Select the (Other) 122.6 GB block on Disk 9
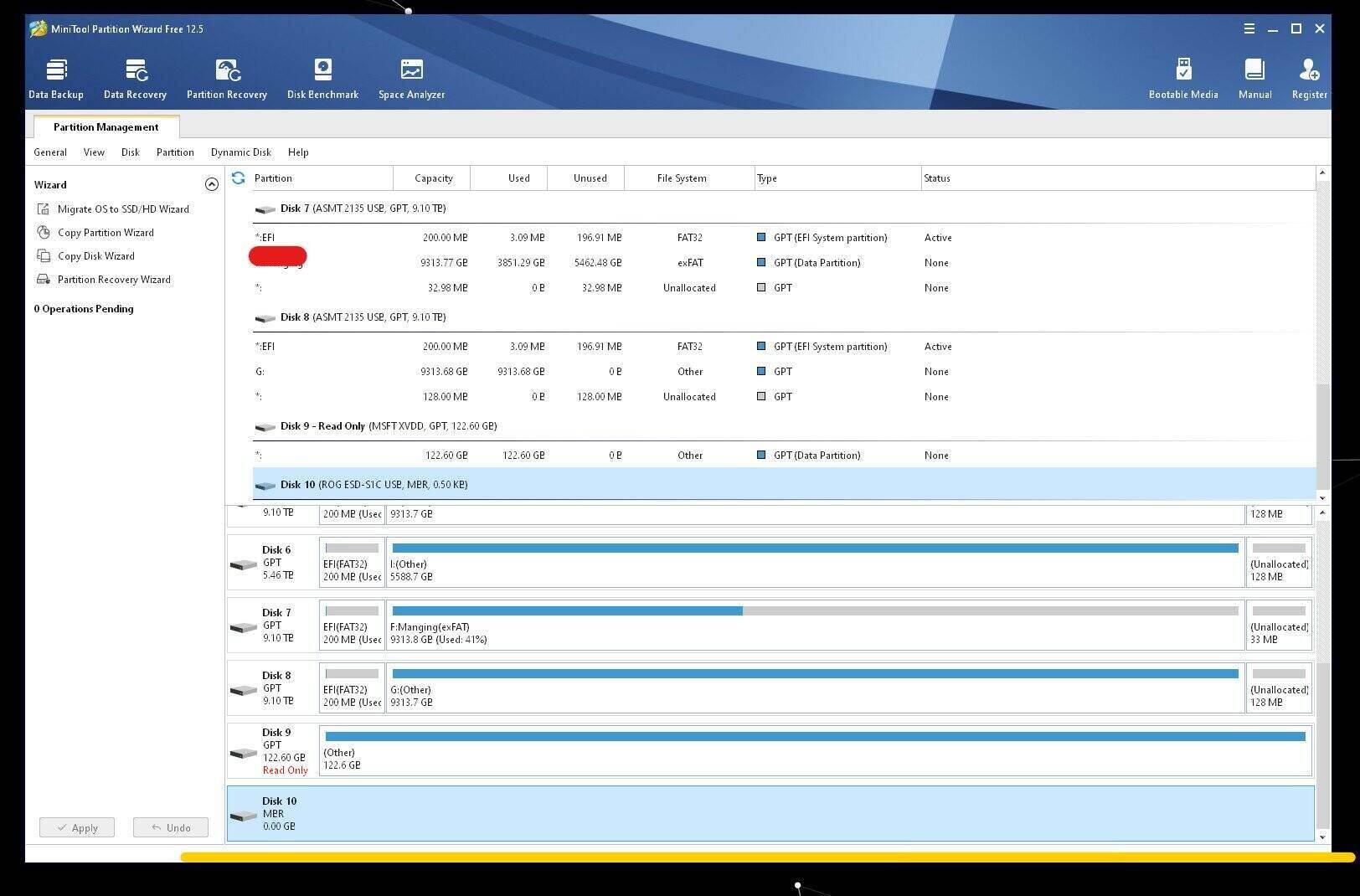The width and height of the screenshot is (1360, 896). 815,751
